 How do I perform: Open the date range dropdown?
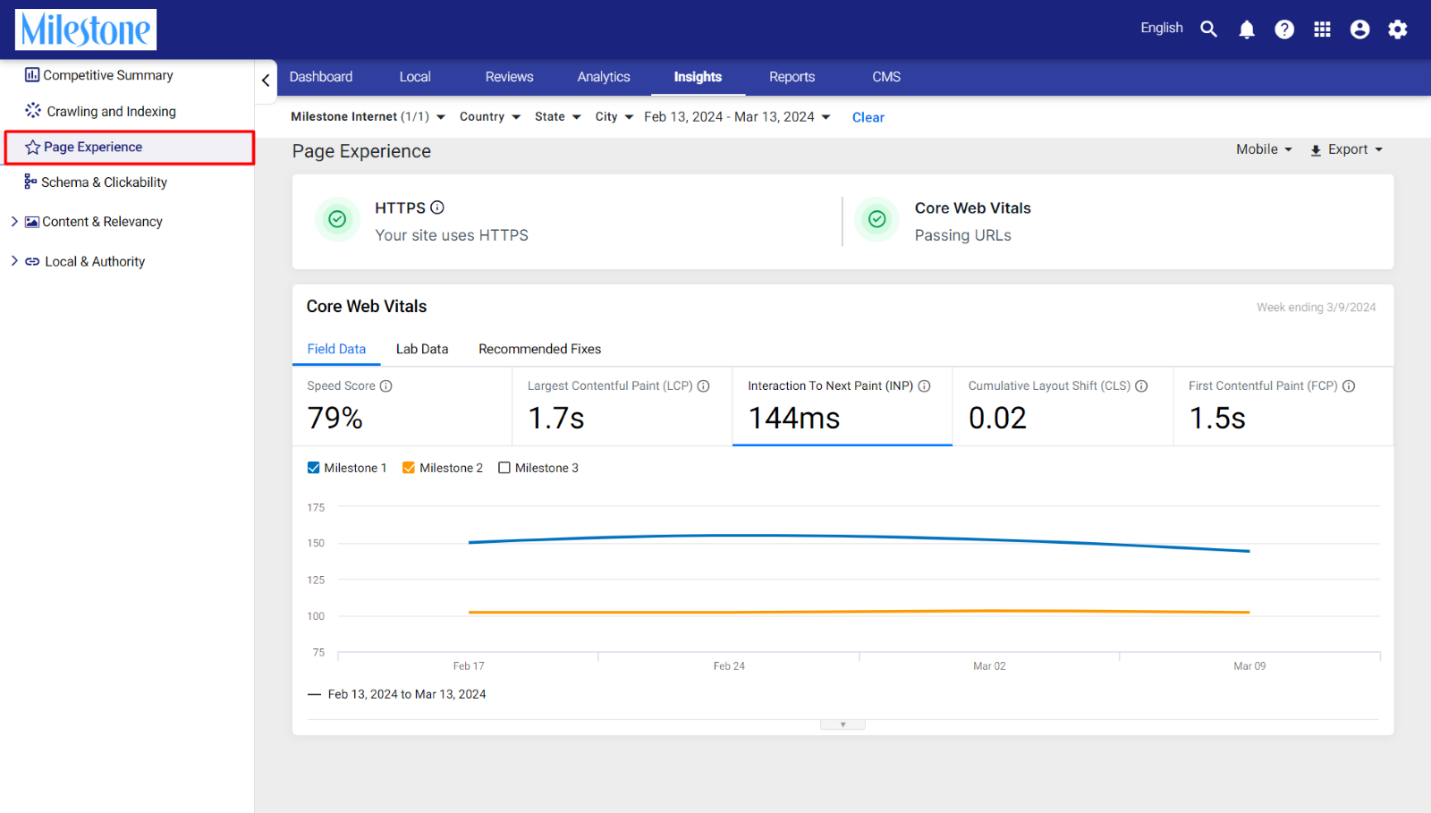click(x=738, y=117)
